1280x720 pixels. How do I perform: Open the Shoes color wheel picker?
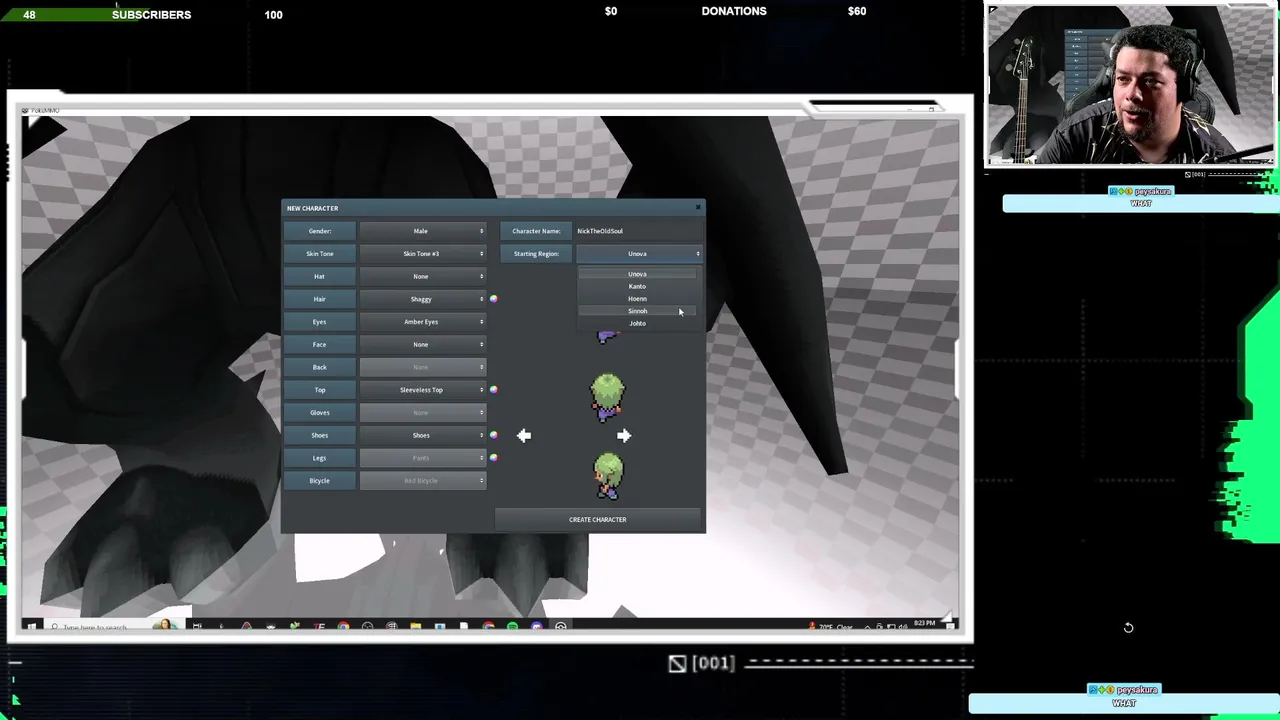click(x=493, y=435)
